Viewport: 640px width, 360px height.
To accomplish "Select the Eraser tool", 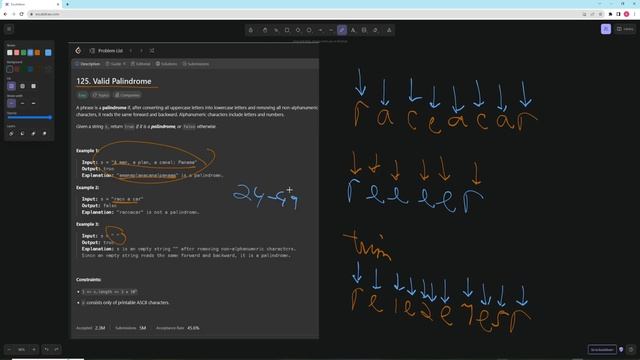I will tap(375, 30).
